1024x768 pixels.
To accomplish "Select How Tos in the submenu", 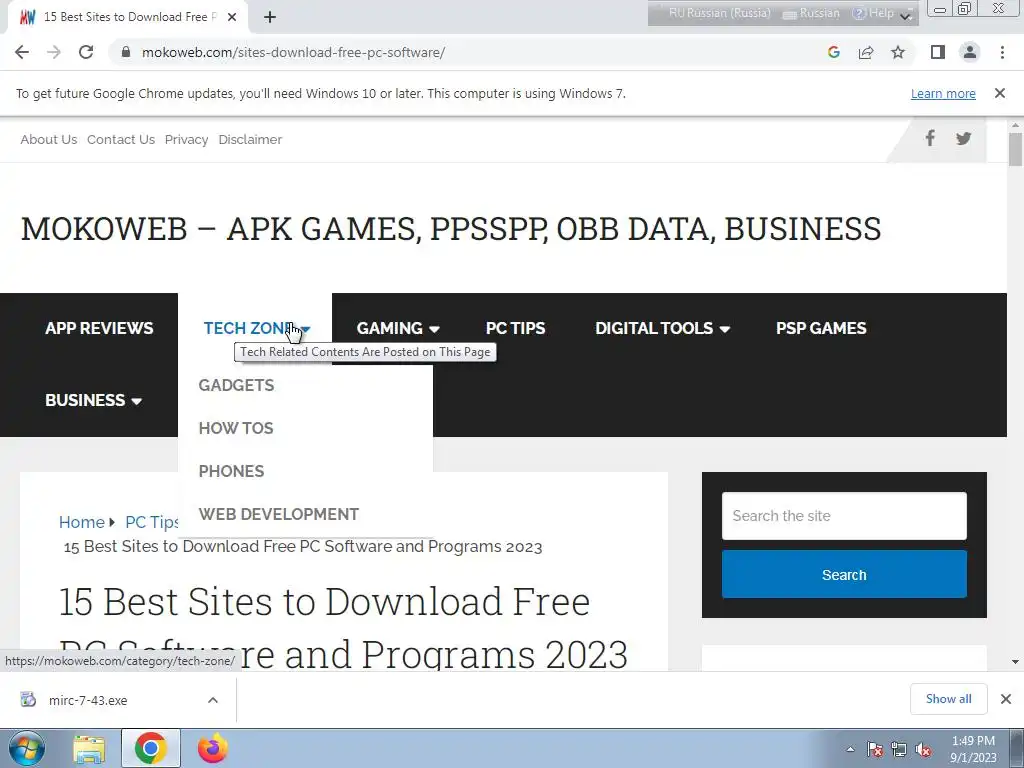I will click(236, 428).
